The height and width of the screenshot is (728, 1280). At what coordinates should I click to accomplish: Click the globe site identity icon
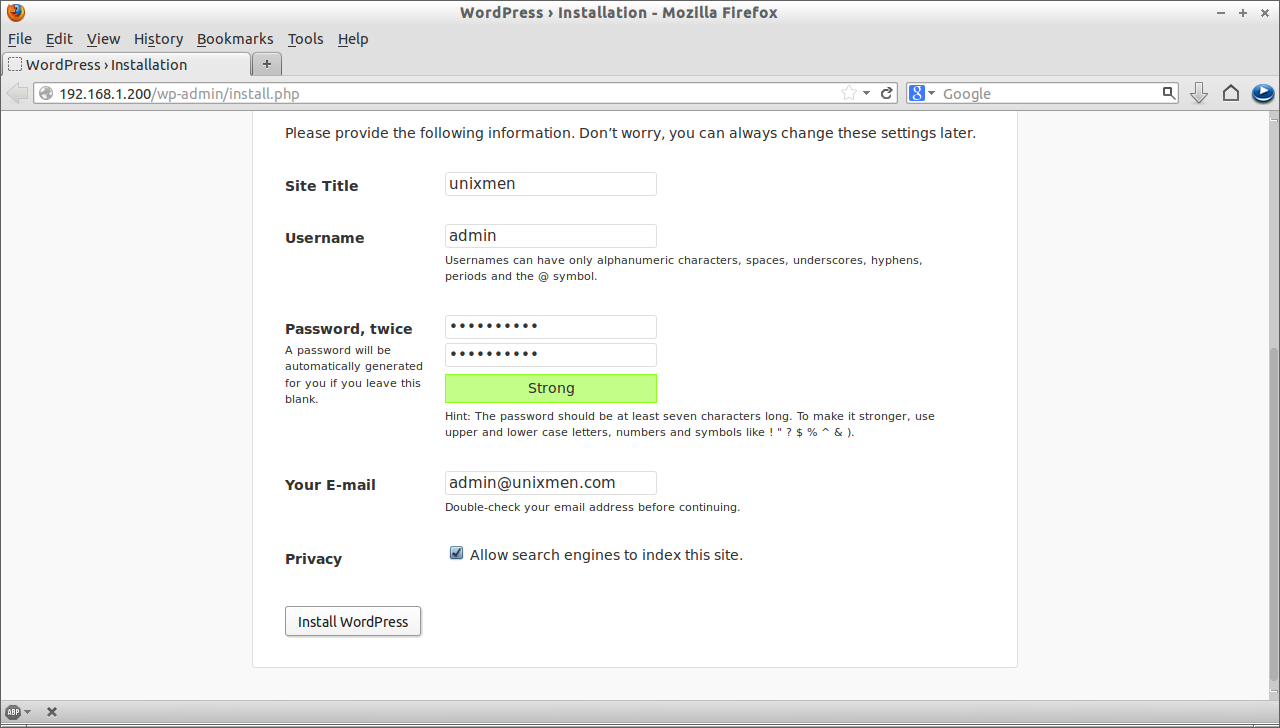[x=46, y=93]
